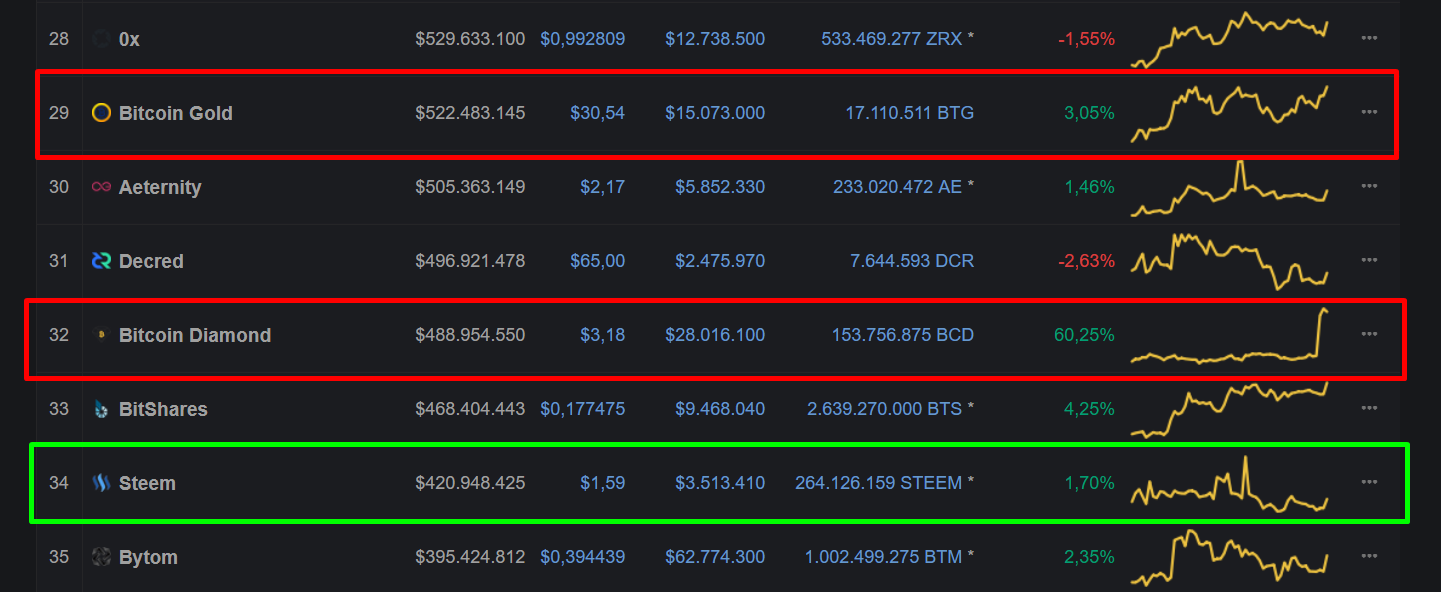The width and height of the screenshot is (1441, 592).
Task: Open the more options menu for Bitcoin Diamond
Action: pyautogui.click(x=1369, y=334)
